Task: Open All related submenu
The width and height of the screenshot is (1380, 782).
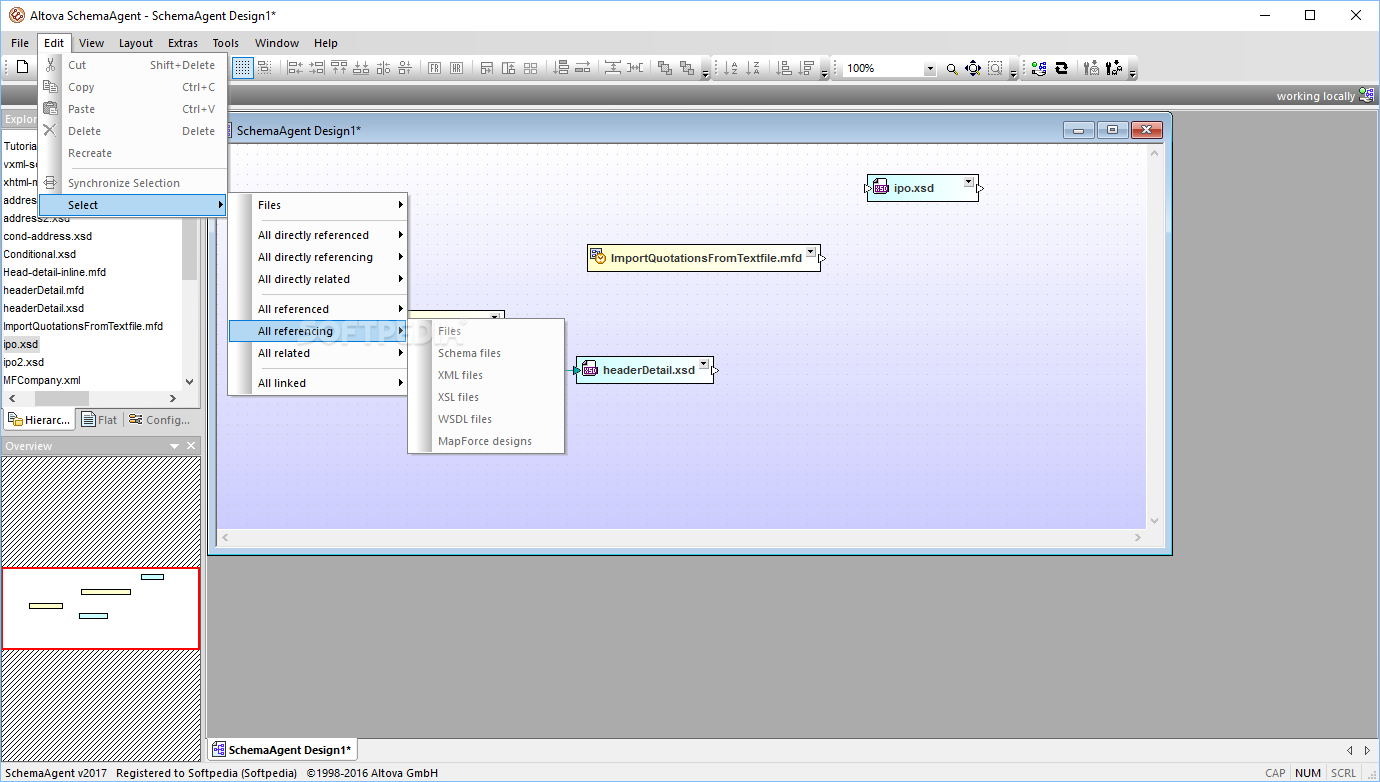Action: pos(318,353)
